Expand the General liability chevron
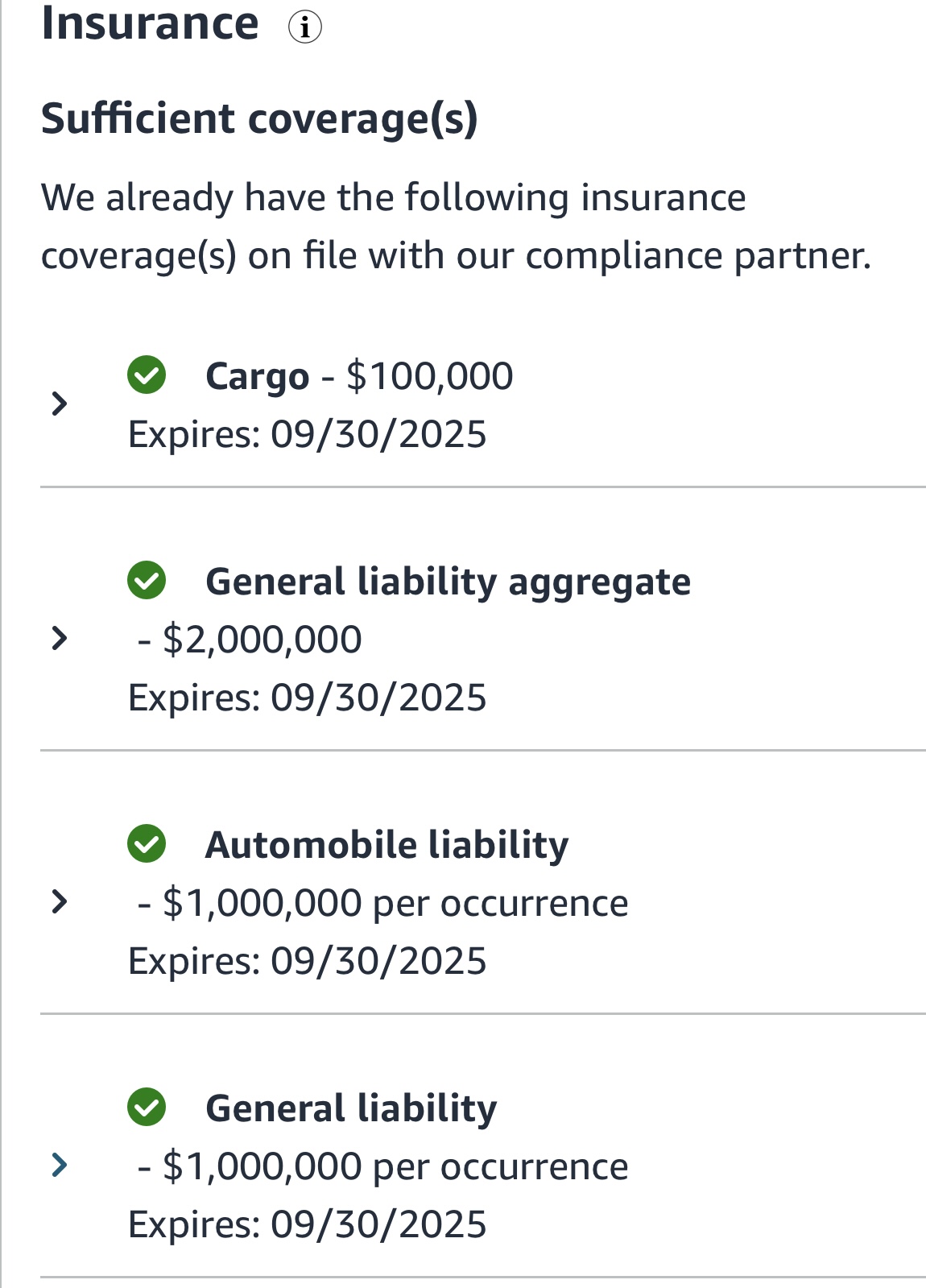 tap(59, 1165)
